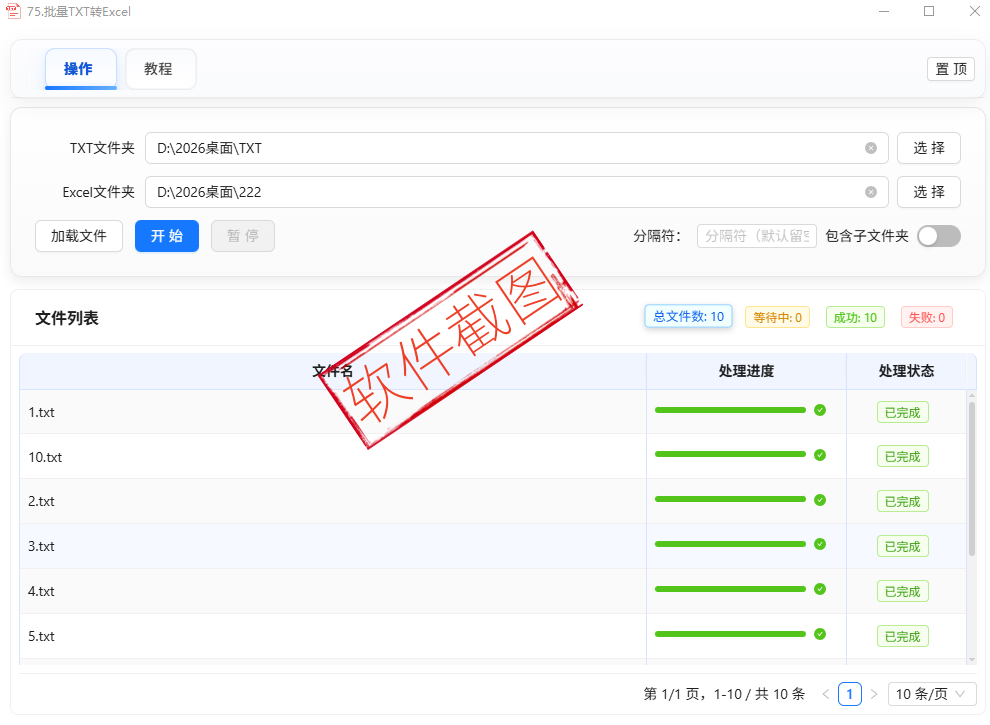Click the 加载文件 button
This screenshot has height=725, width=990.
pyautogui.click(x=79, y=236)
